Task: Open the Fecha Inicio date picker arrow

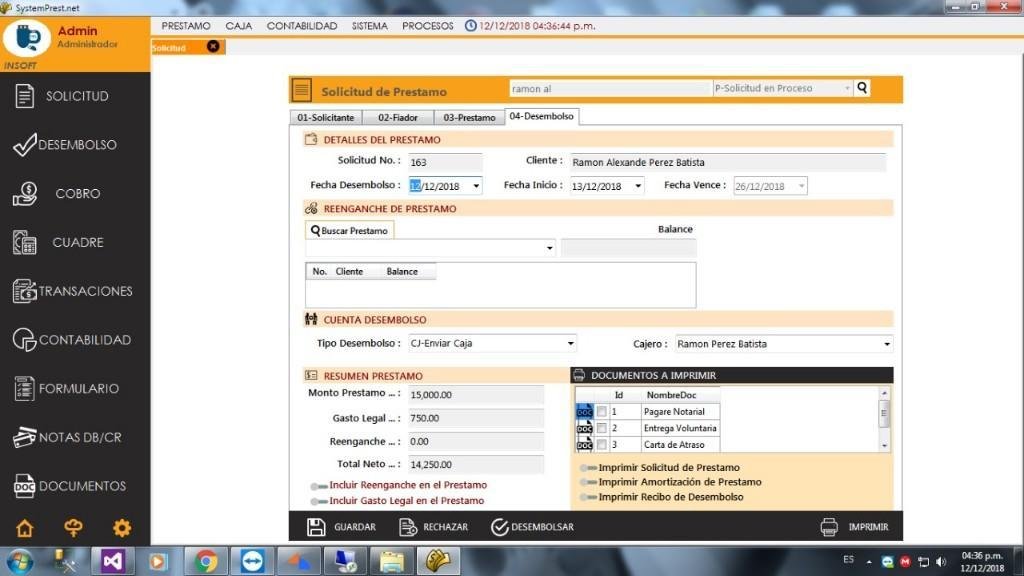Action: click(638, 186)
